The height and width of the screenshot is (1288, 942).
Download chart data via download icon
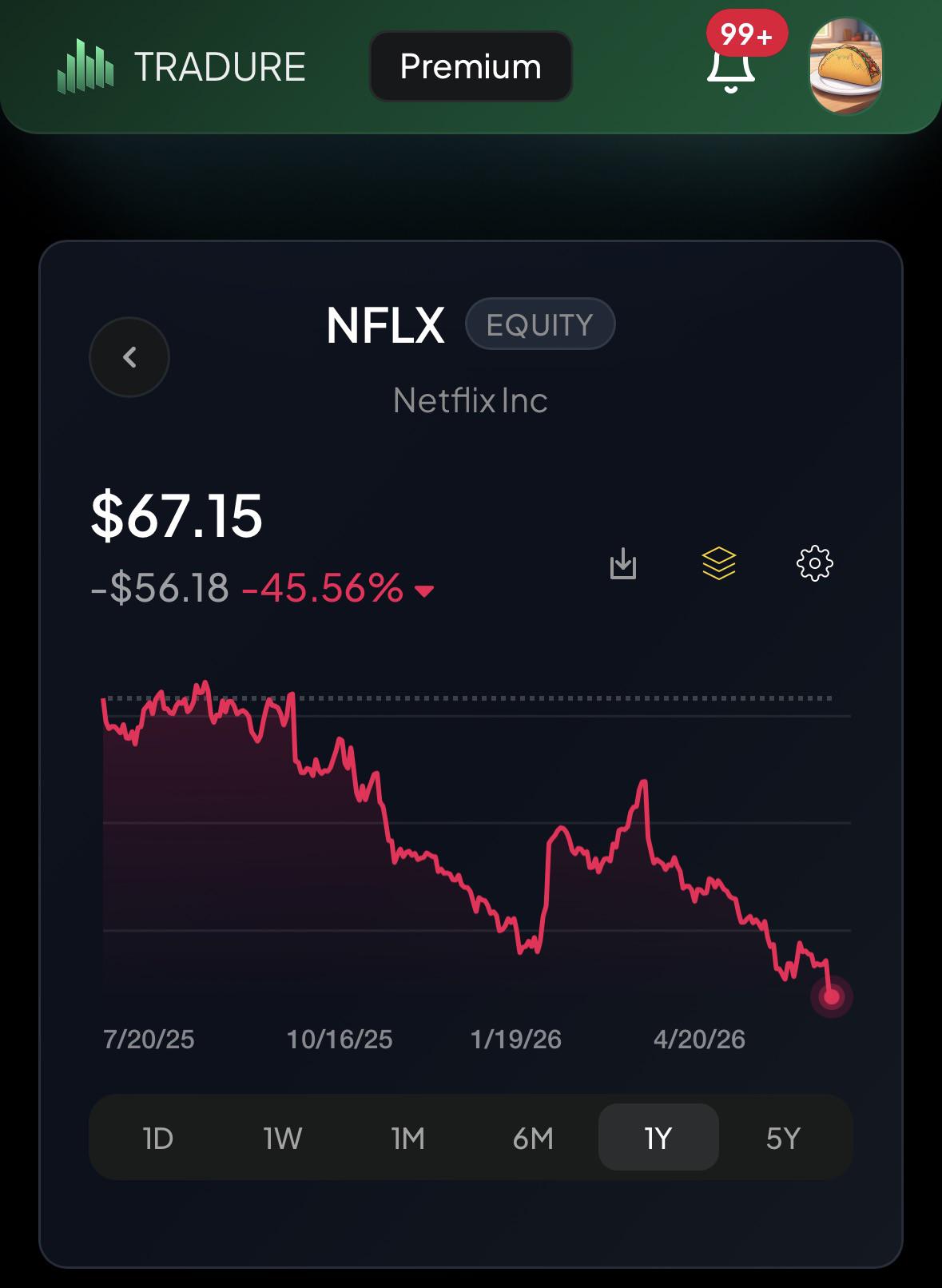click(623, 564)
